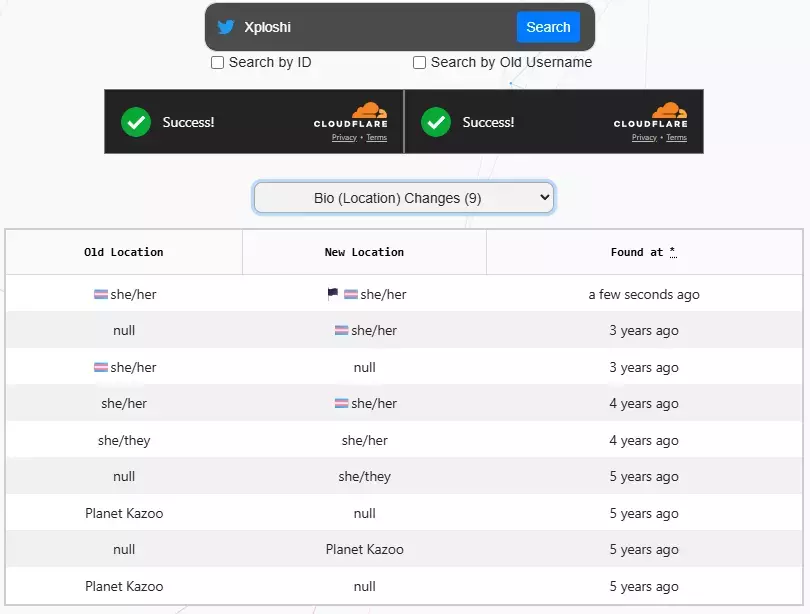Click the black flag emoji in first row
Viewport: 810px width, 614px height.
[333, 294]
